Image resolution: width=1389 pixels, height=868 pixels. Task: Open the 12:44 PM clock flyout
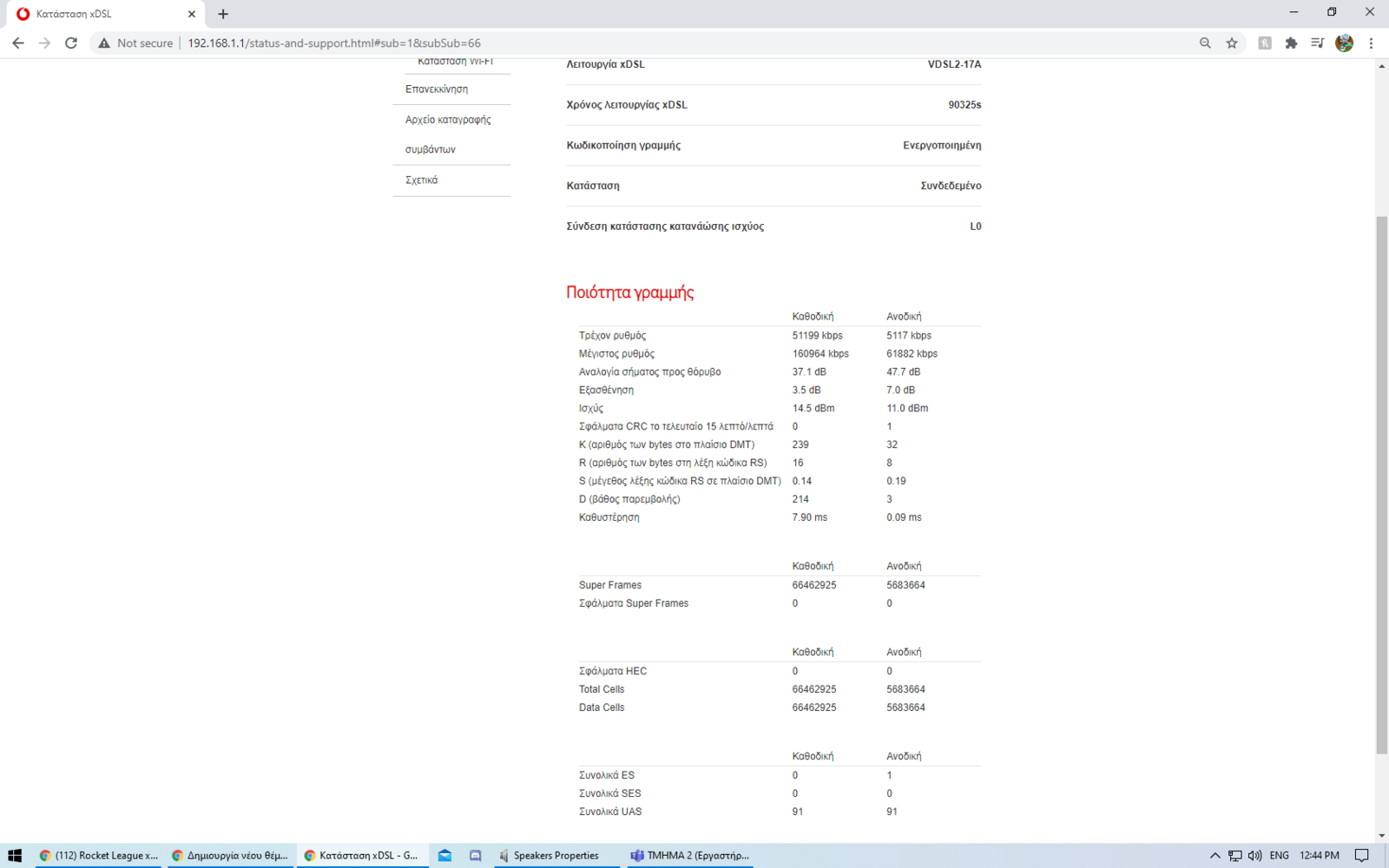pos(1320,855)
